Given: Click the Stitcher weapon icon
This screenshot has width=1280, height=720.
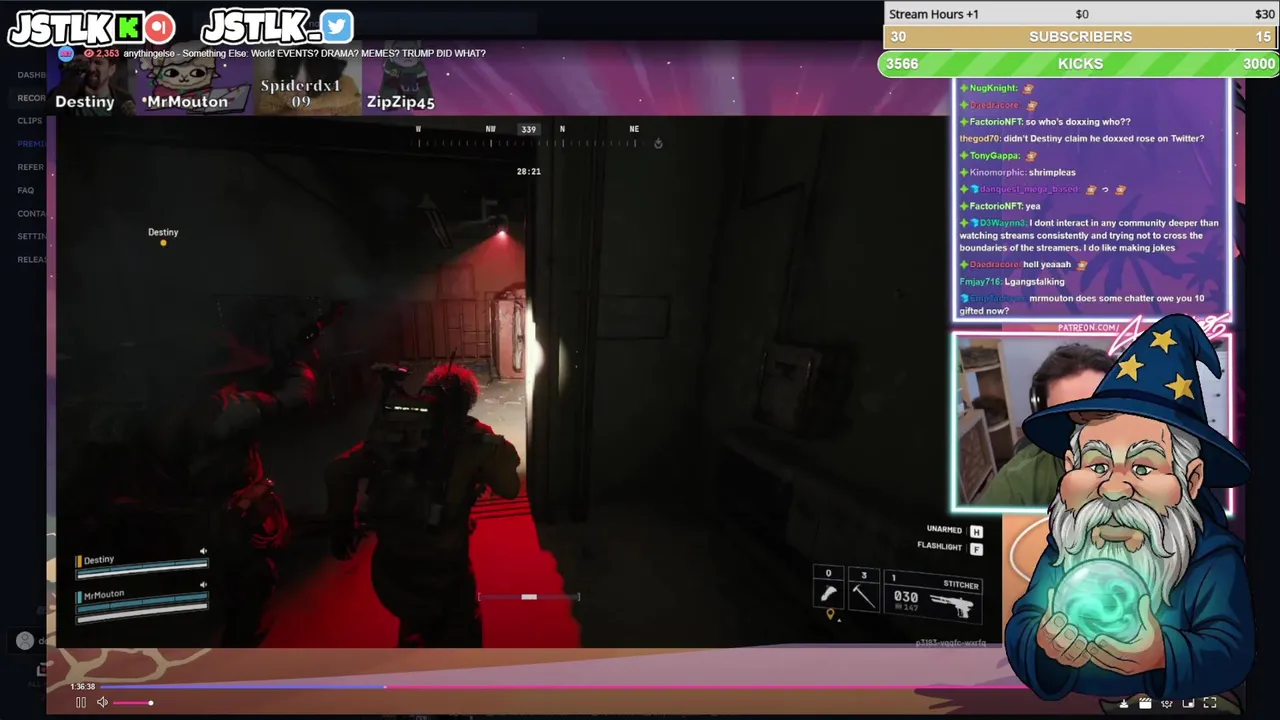Looking at the screenshot, I should point(950,604).
